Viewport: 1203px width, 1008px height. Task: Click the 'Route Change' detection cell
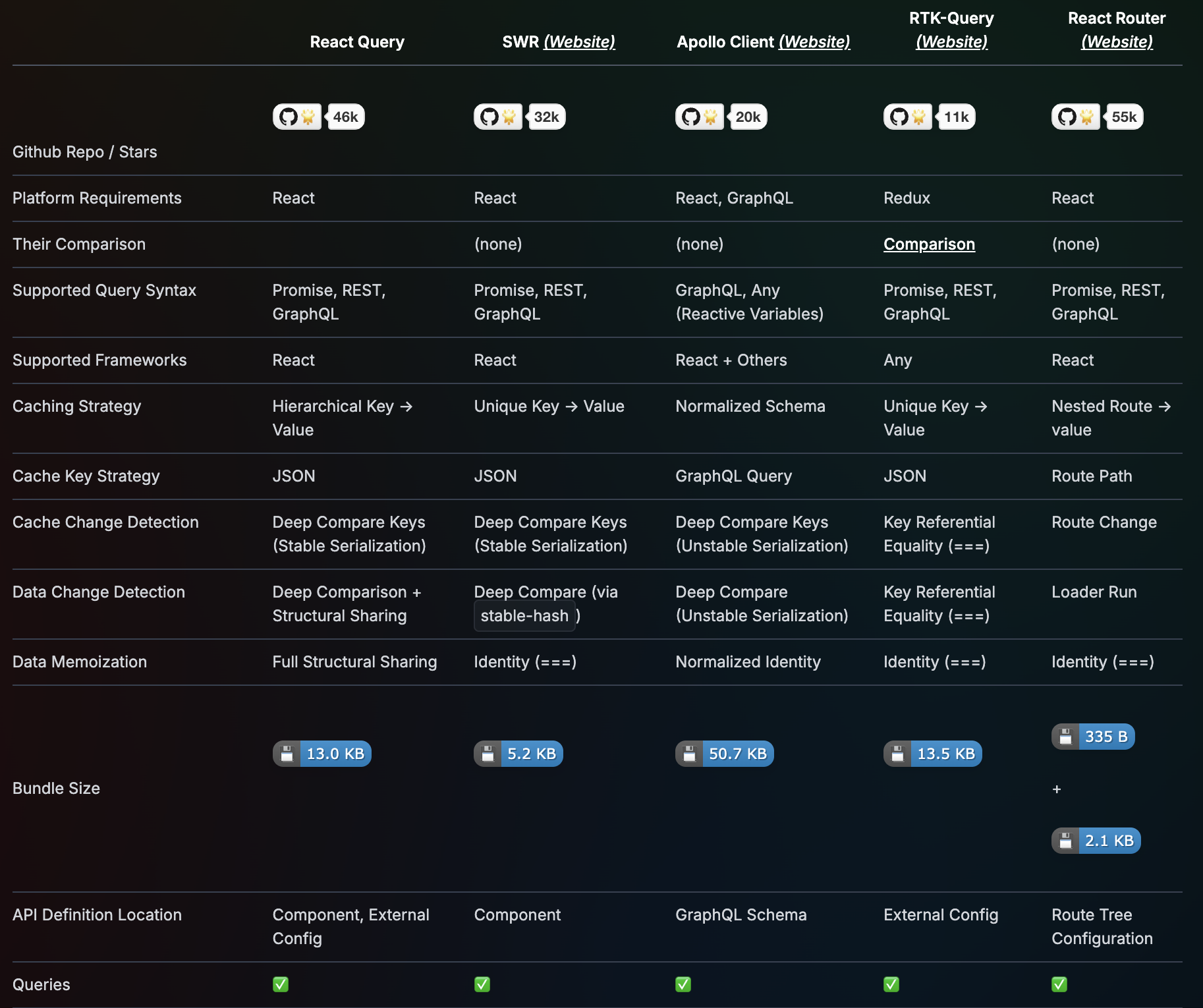(x=1104, y=522)
